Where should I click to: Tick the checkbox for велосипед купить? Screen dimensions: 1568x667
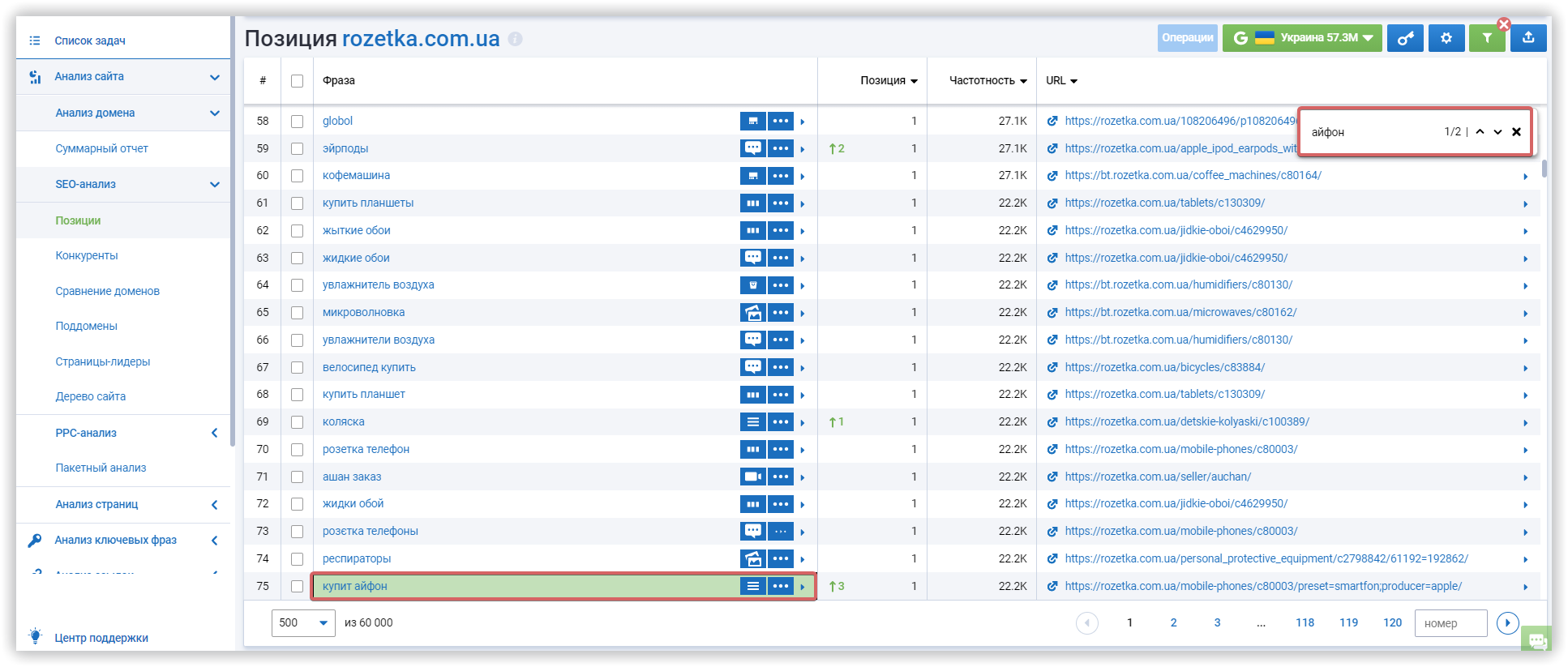pyautogui.click(x=298, y=368)
